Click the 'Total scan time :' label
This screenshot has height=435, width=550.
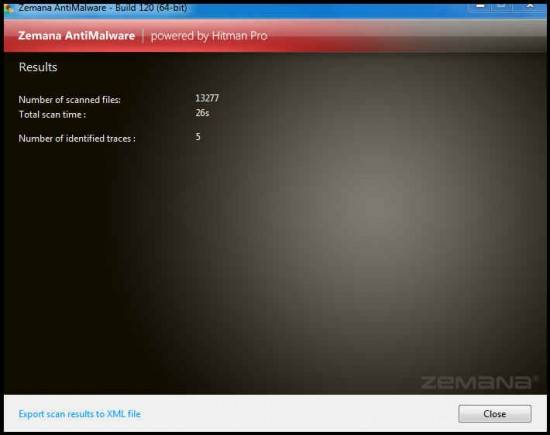(x=52, y=115)
